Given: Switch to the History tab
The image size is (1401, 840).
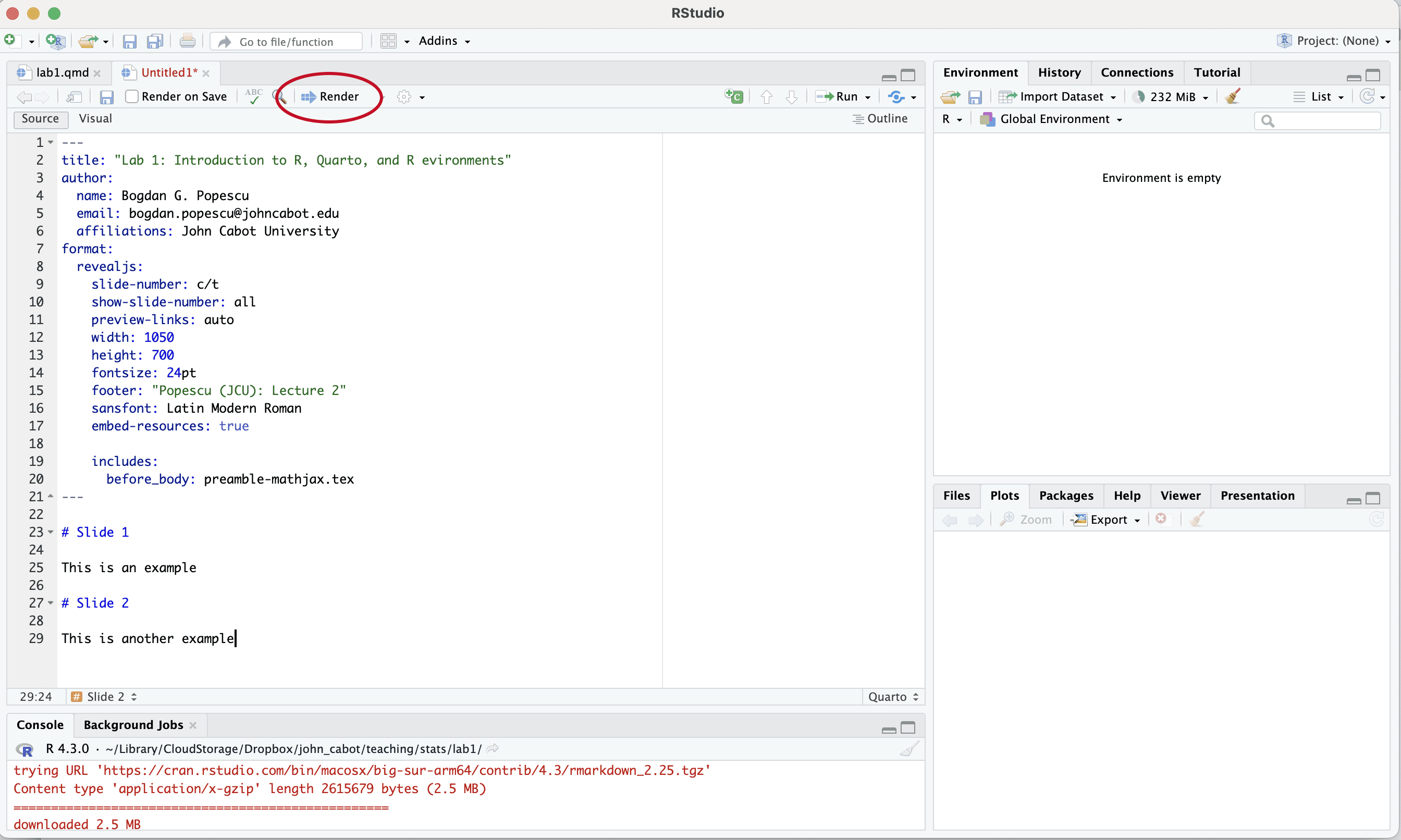Looking at the screenshot, I should point(1059,72).
